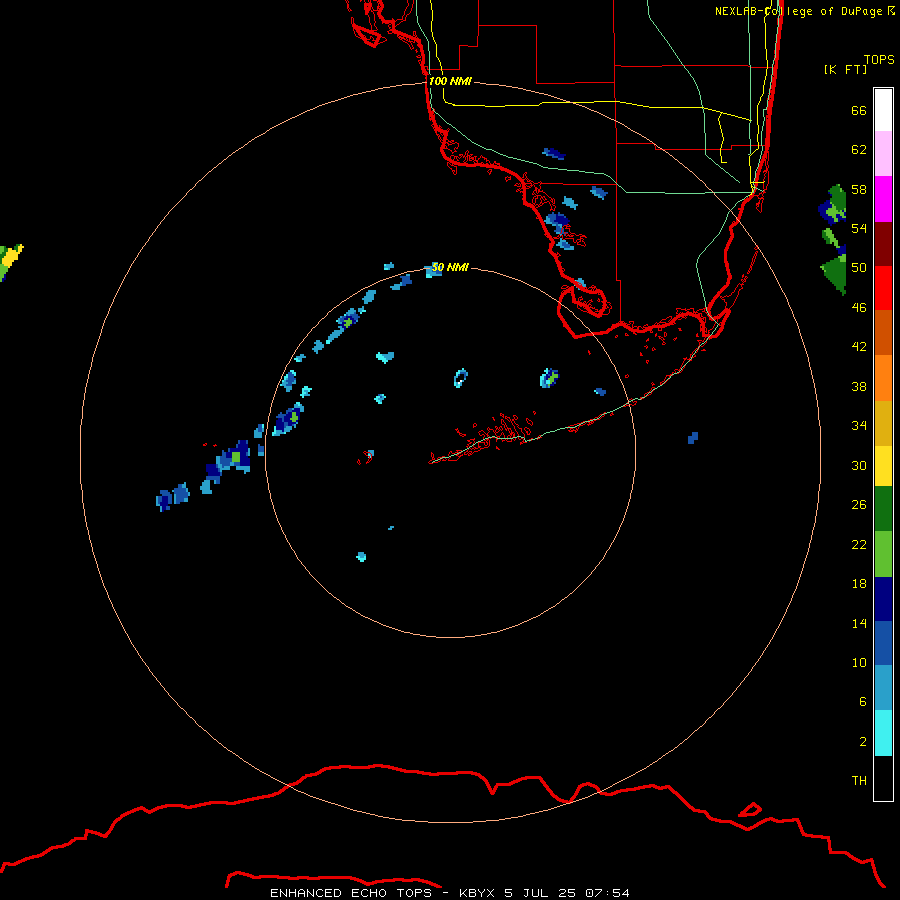Image resolution: width=900 pixels, height=900 pixels.
Task: Click the "5 JUL 25" date text
Action: [x=540, y=893]
